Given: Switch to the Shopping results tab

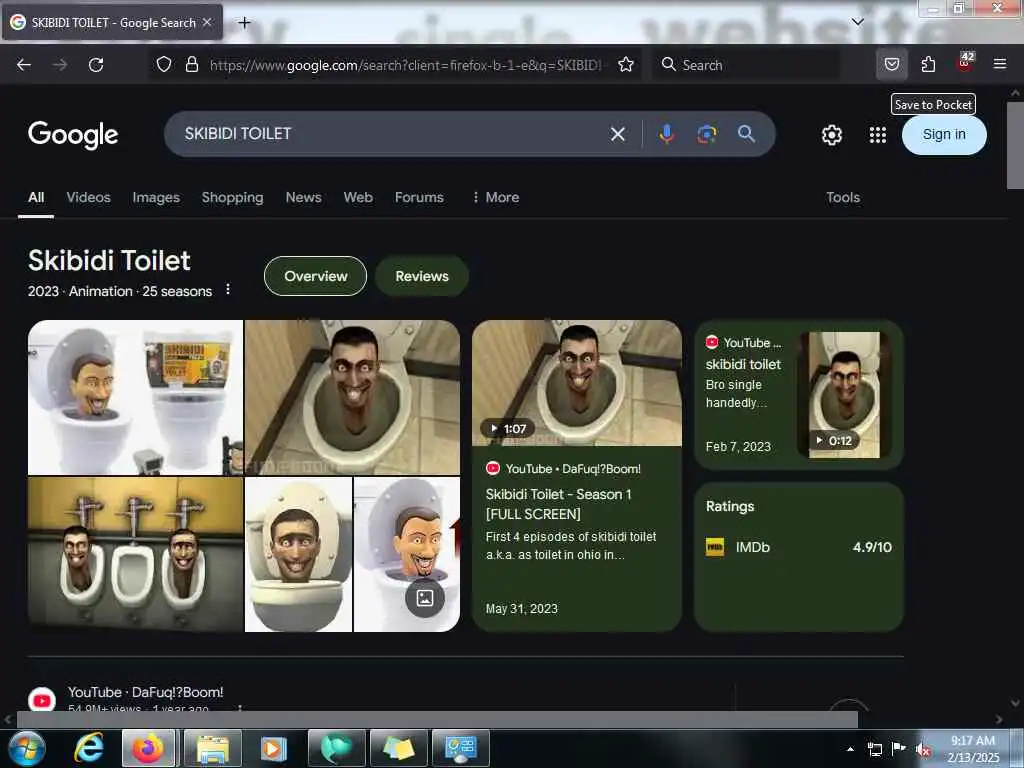Looking at the screenshot, I should [x=232, y=197].
